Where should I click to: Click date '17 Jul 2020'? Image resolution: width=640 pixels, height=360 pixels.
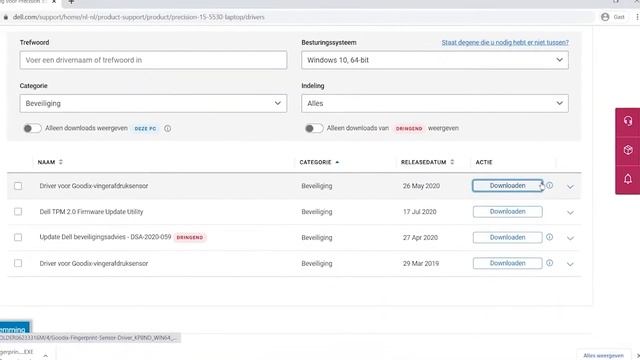pos(420,212)
